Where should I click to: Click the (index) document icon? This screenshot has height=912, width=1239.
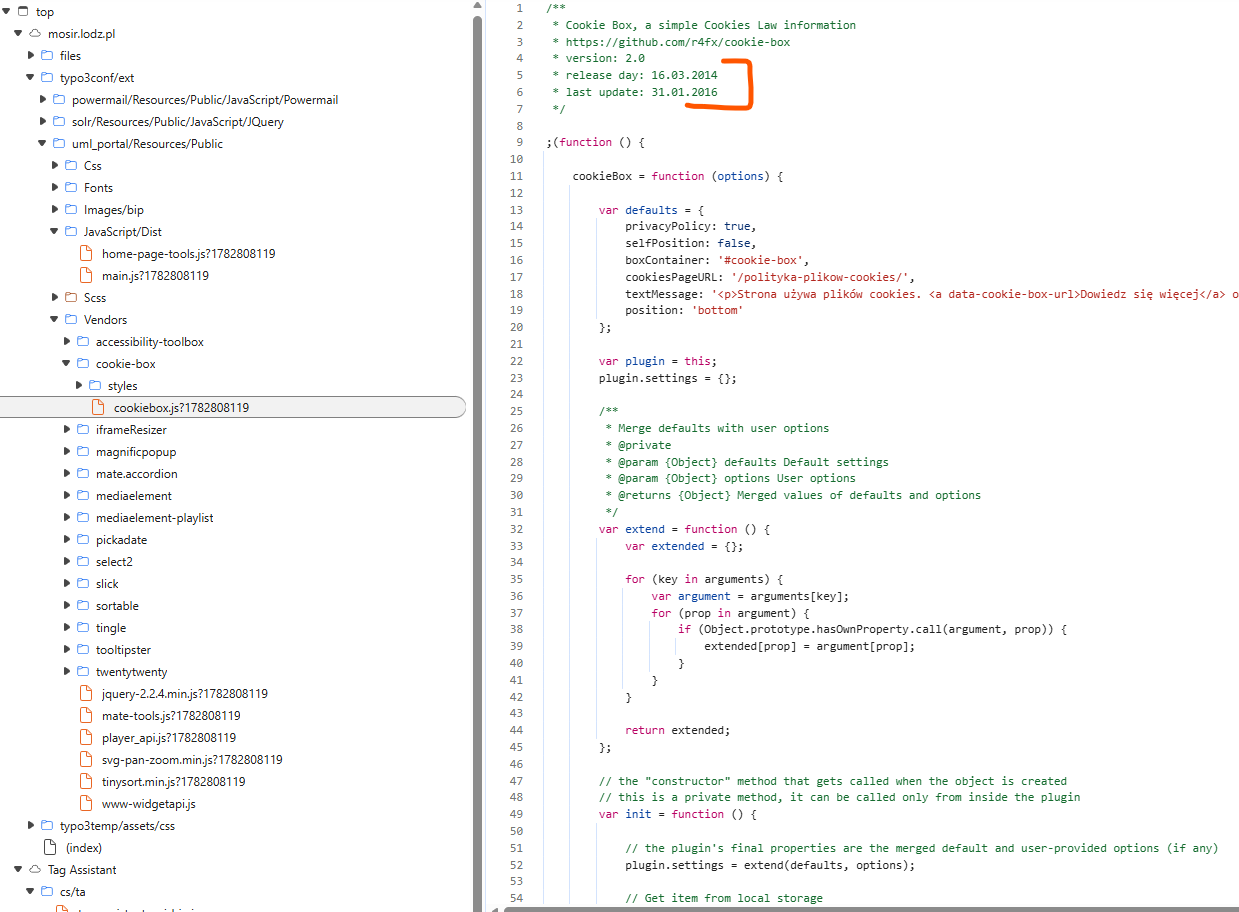point(50,847)
